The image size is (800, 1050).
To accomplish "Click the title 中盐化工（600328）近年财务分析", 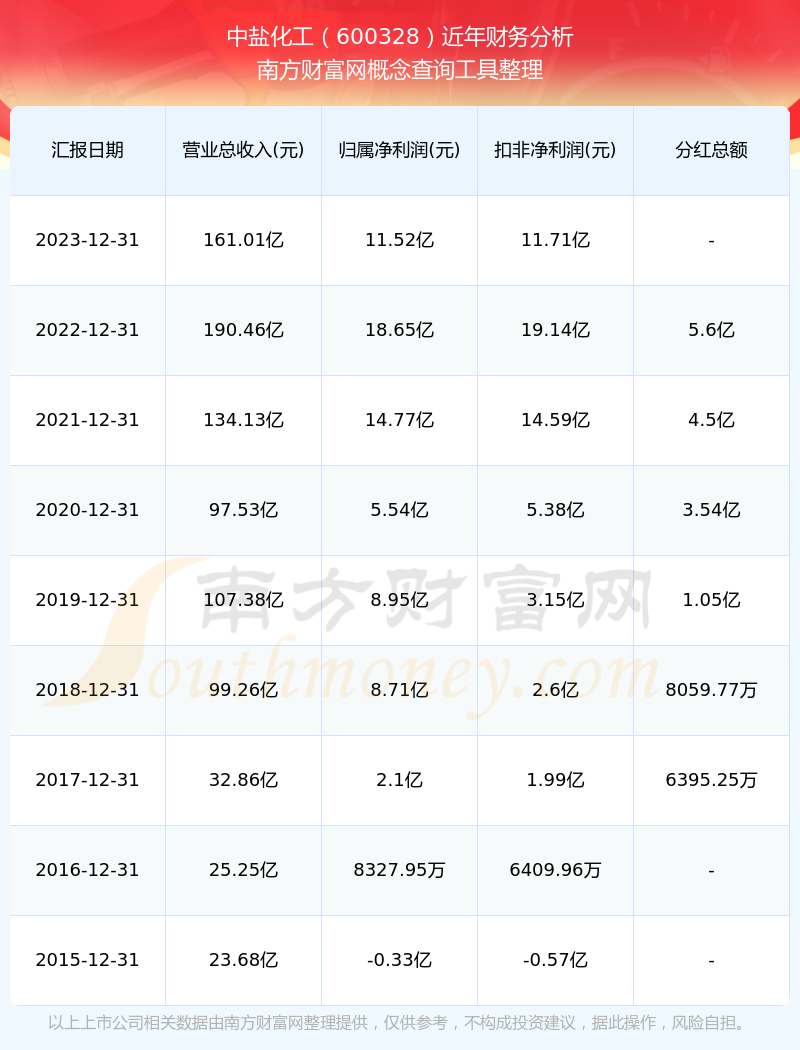I will coord(400,37).
